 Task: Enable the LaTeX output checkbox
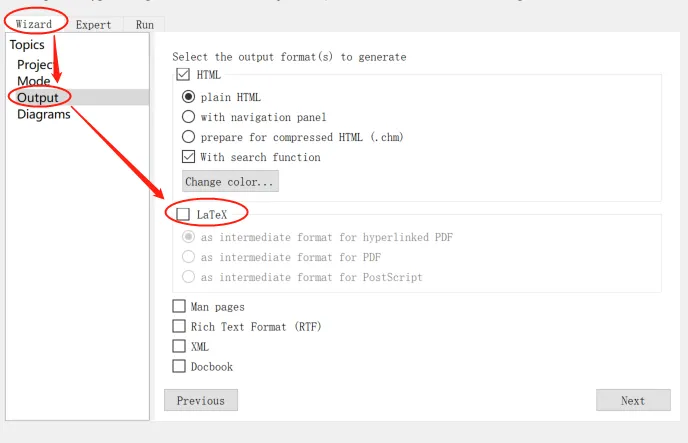(x=183, y=214)
